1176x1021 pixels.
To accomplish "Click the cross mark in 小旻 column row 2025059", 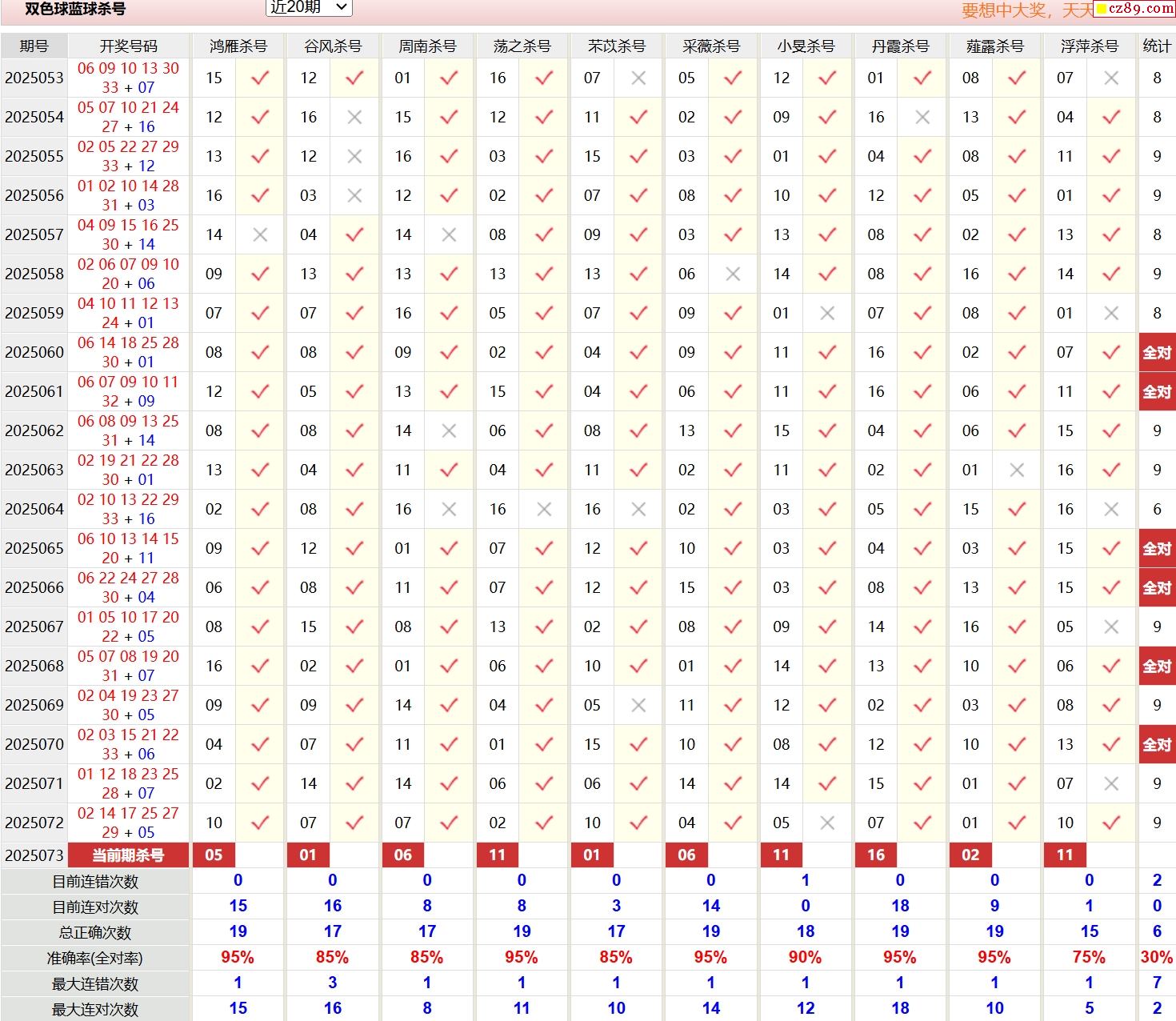I will [x=828, y=313].
